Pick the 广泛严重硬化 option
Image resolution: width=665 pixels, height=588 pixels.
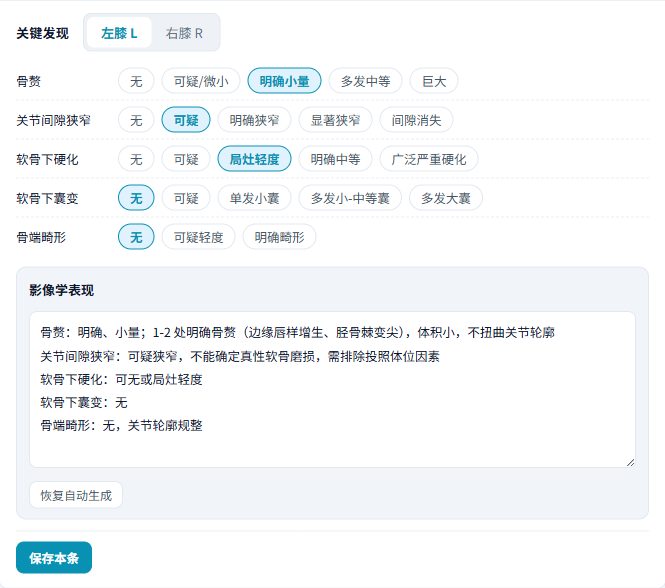point(429,159)
